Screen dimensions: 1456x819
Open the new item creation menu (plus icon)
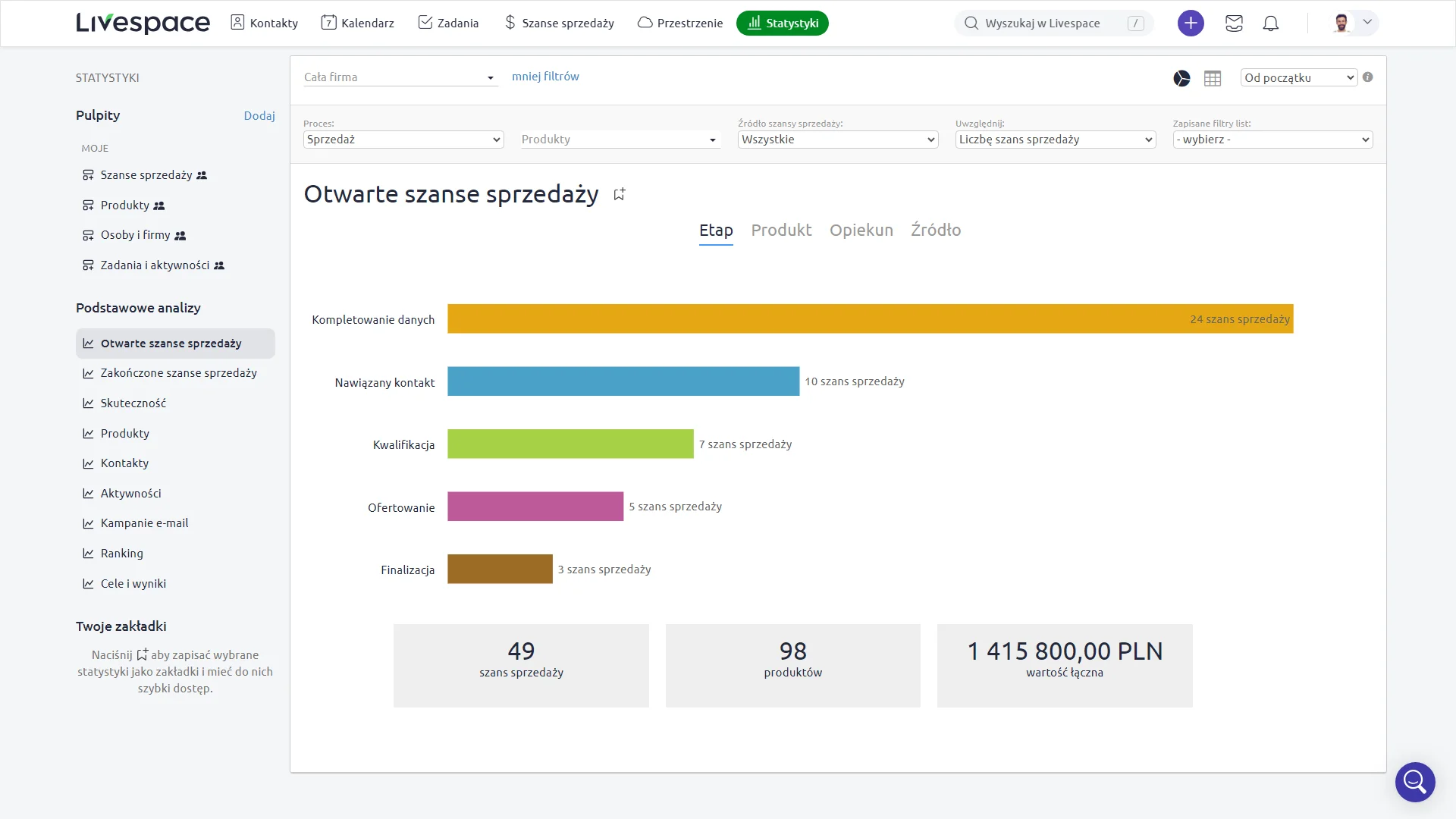click(1190, 23)
